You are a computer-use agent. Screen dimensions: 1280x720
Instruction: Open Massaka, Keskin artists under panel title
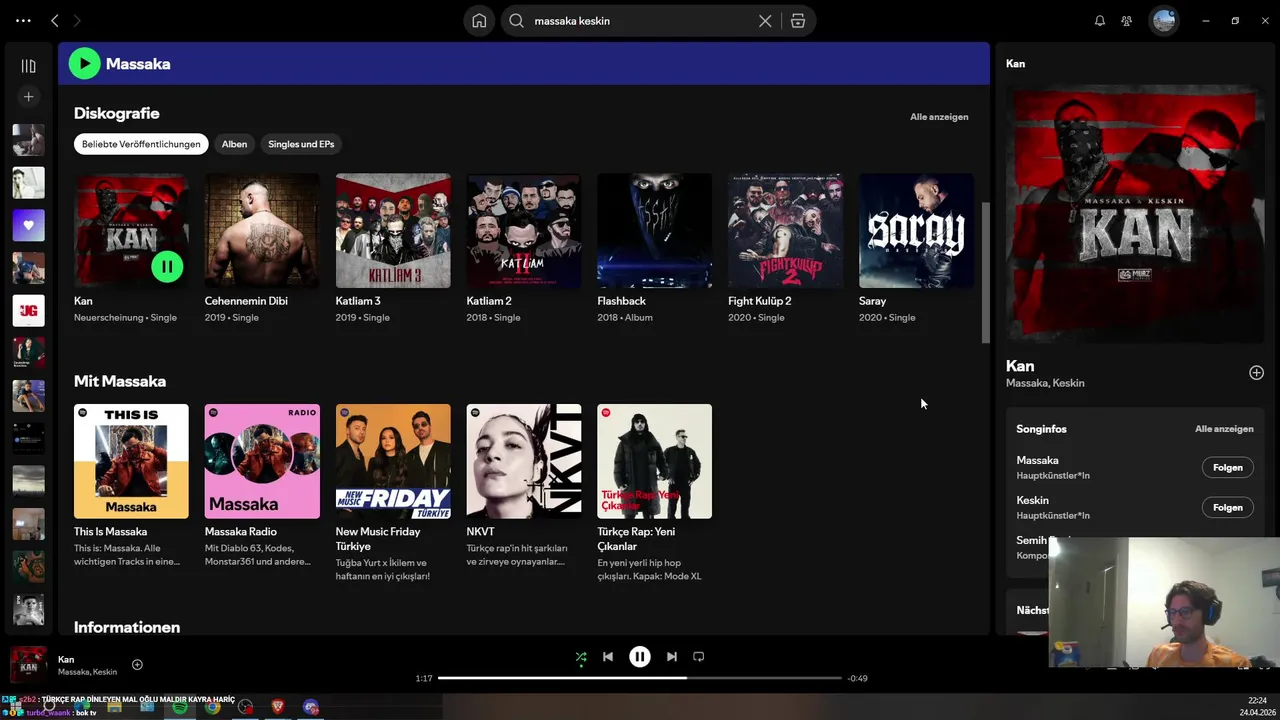click(1045, 383)
